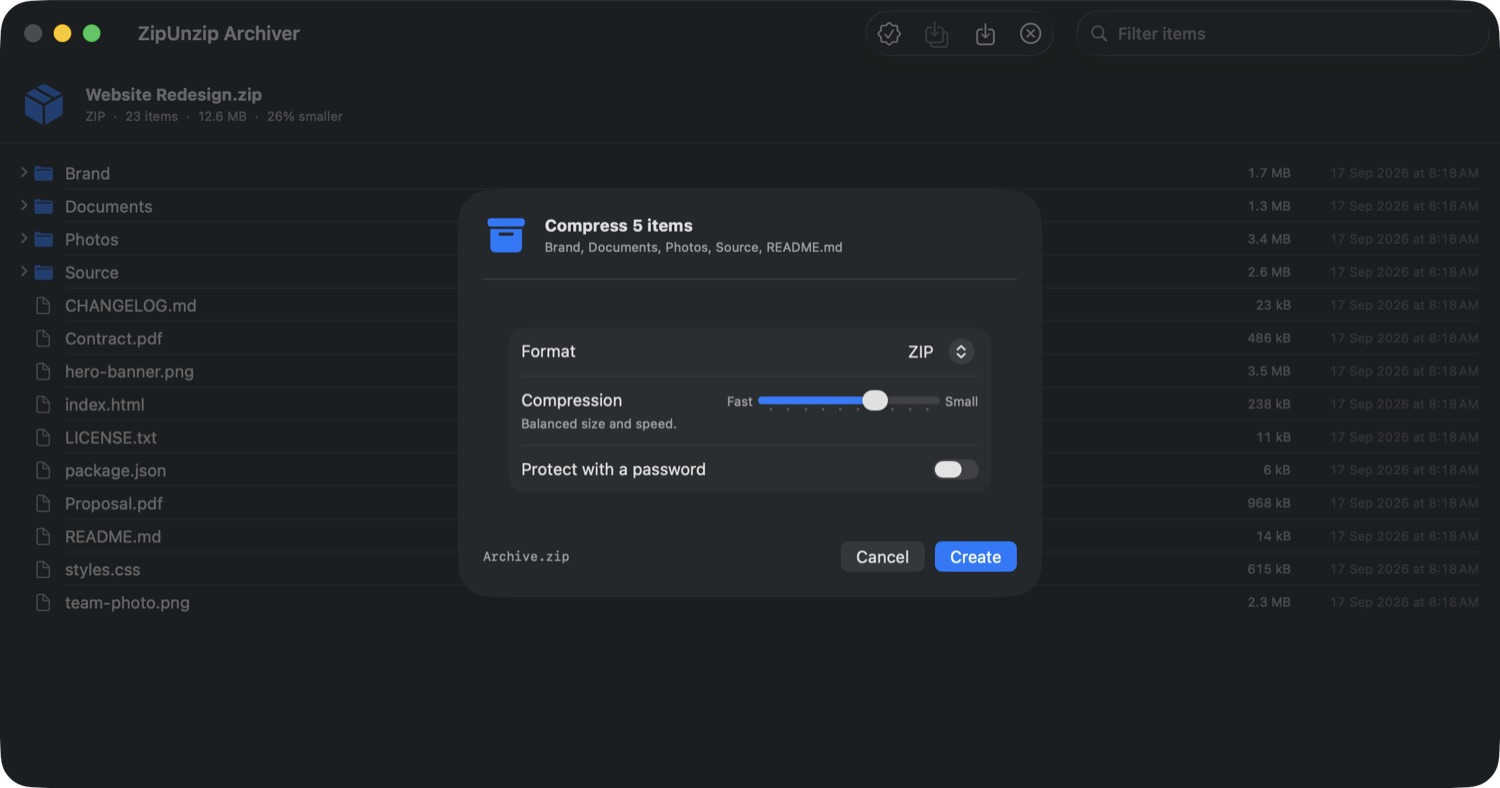Click the magnifier icon in the filter field
The width and height of the screenshot is (1500, 788).
pyautogui.click(x=1099, y=34)
